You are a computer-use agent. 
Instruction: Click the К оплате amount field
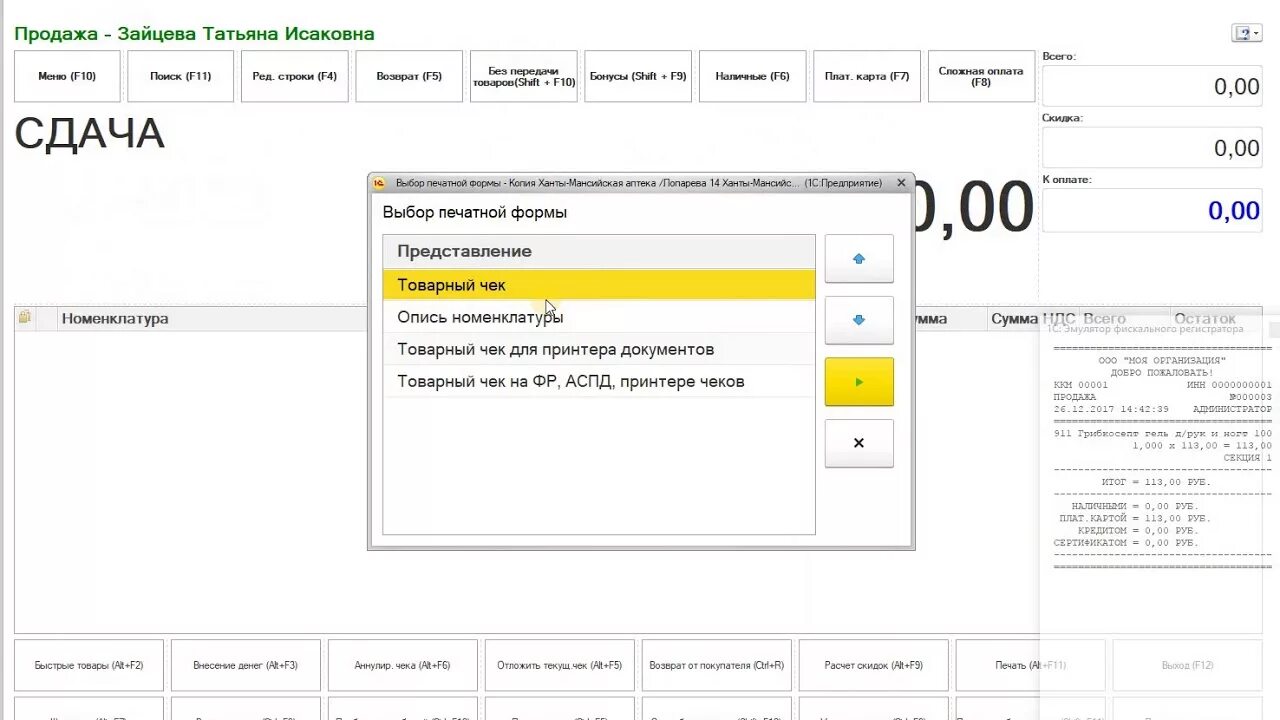(x=1152, y=210)
